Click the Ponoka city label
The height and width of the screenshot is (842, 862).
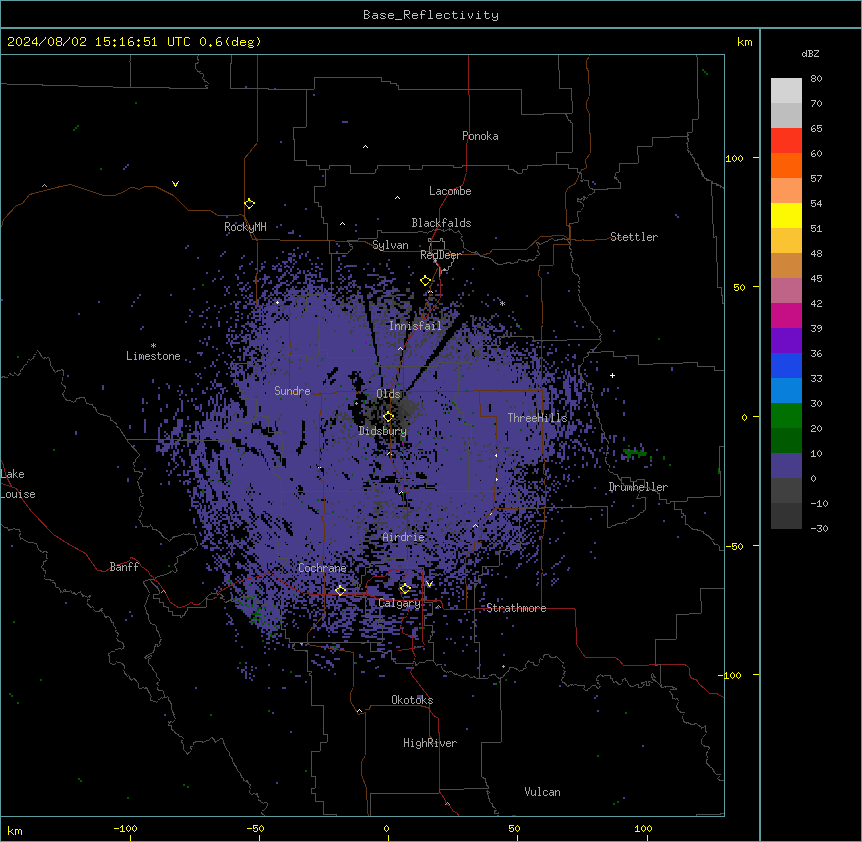click(480, 136)
